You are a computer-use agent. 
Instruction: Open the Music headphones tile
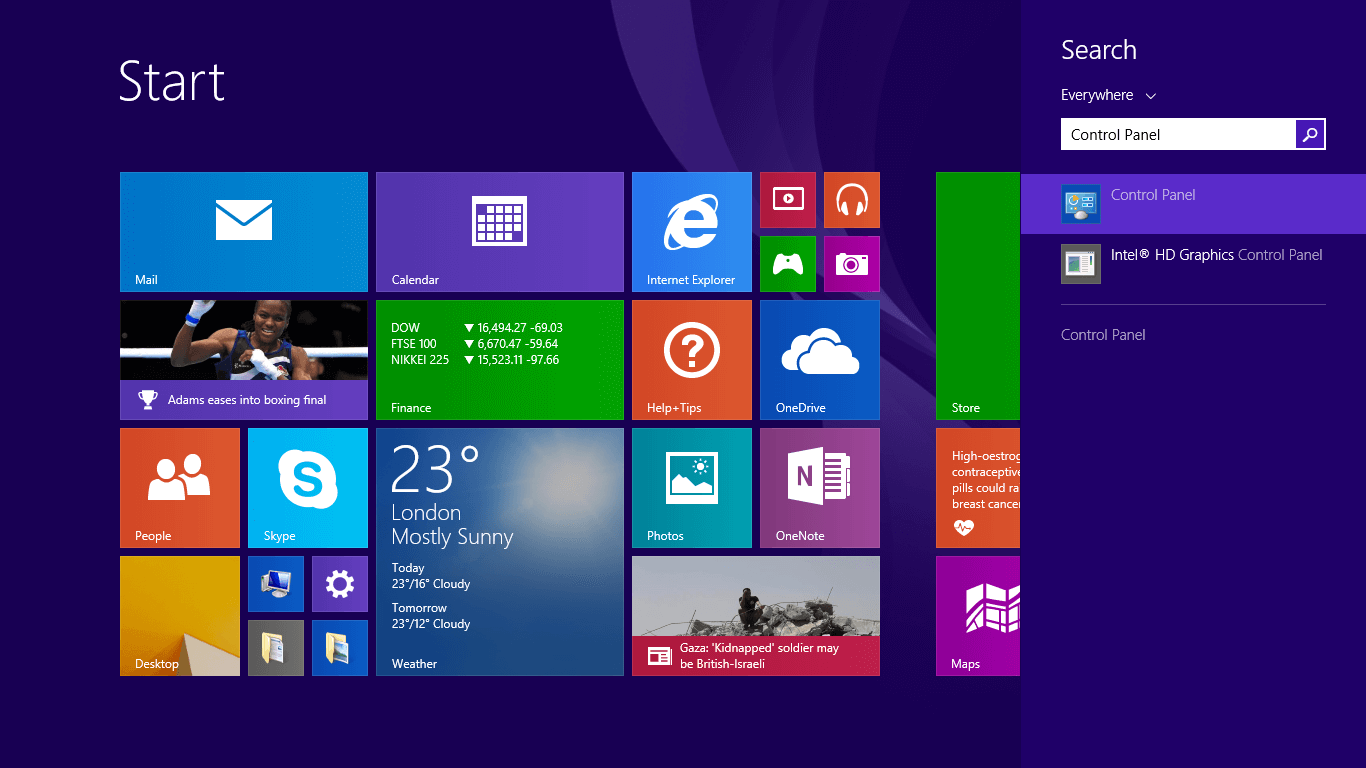point(852,200)
